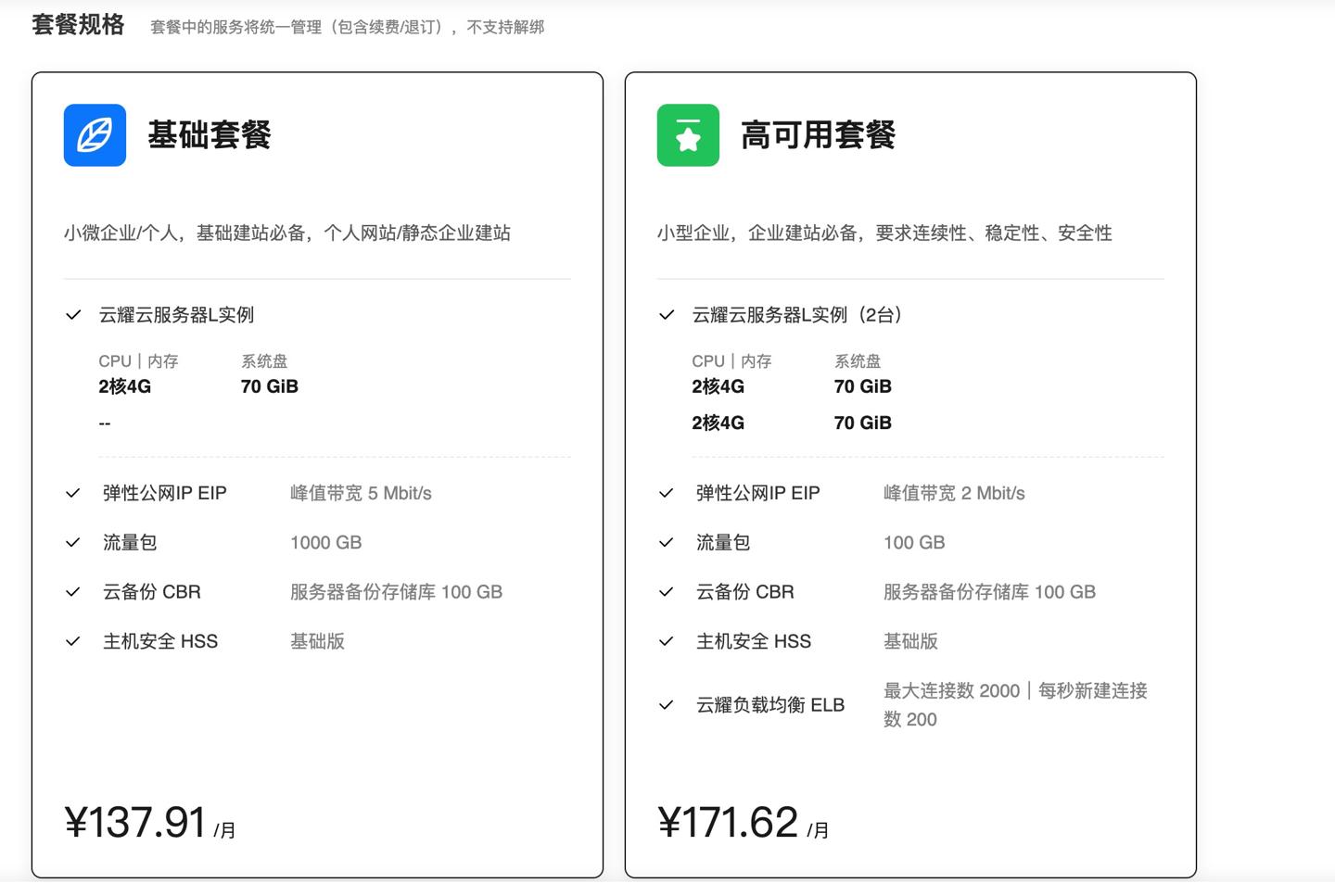Expand the 2核4G CPU specification row
Viewport: 1335px width, 896px height.
coord(126,386)
